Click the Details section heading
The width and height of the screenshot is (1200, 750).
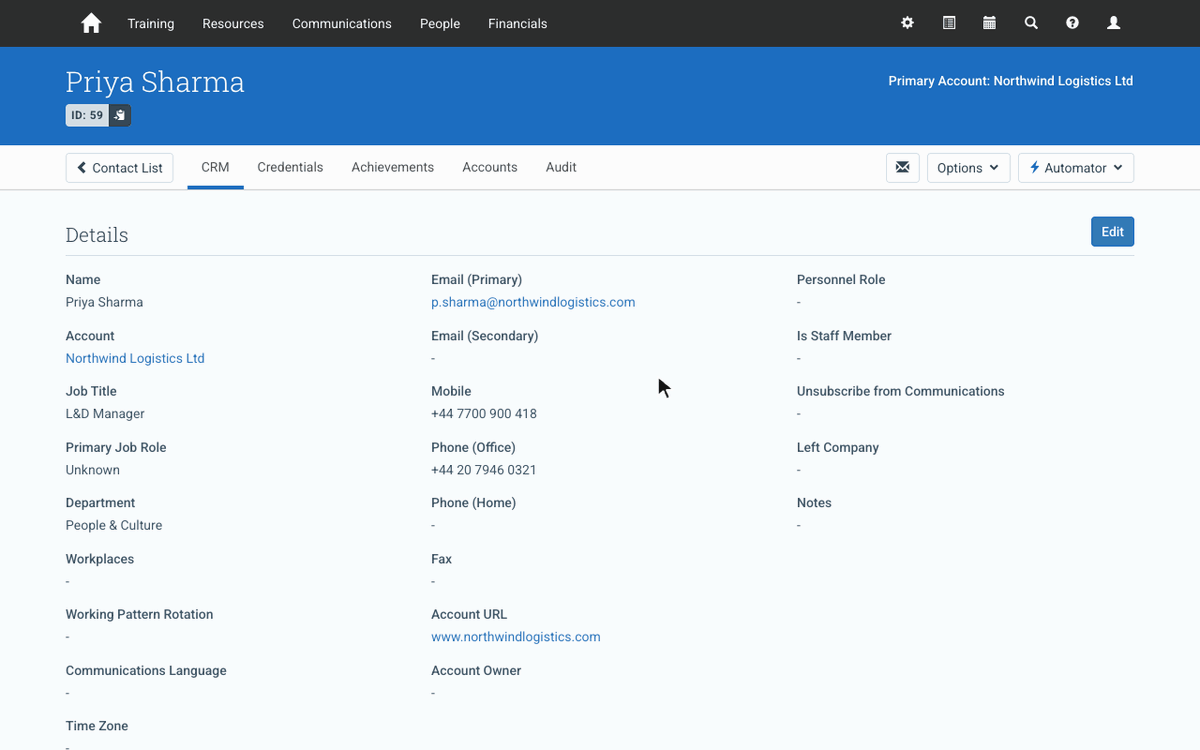tap(97, 235)
